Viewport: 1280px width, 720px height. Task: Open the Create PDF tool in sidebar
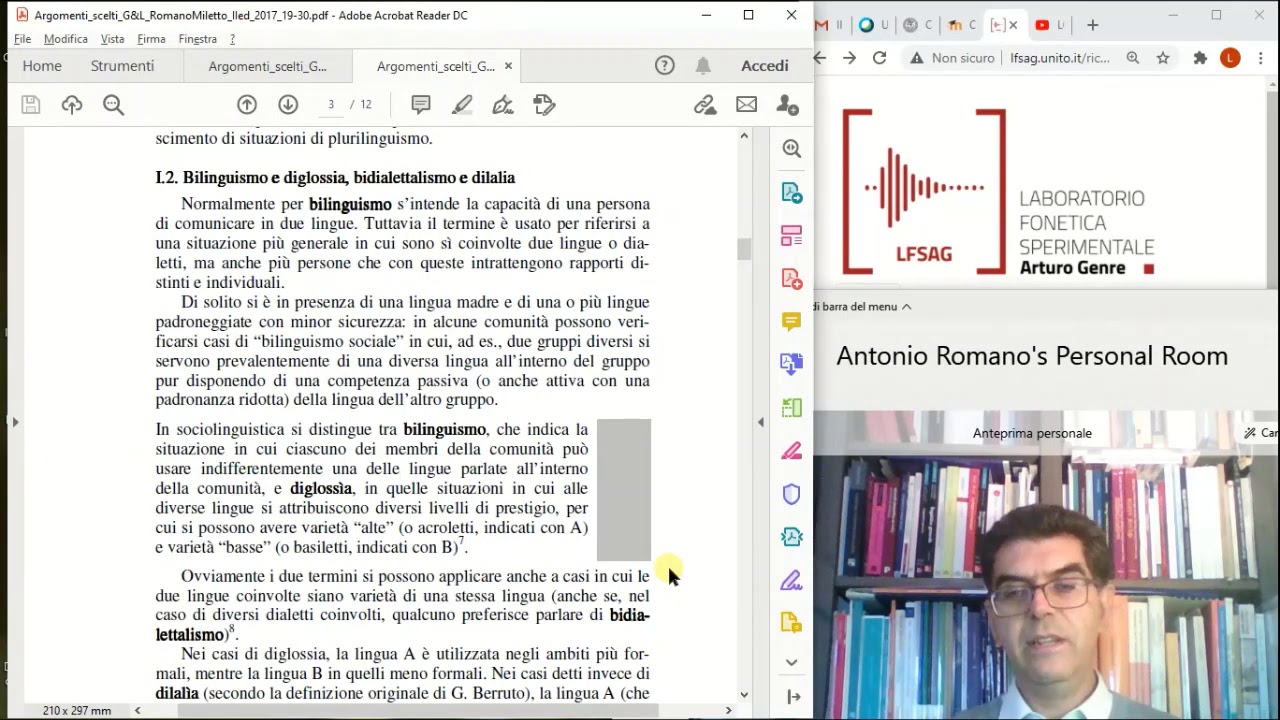click(x=792, y=279)
